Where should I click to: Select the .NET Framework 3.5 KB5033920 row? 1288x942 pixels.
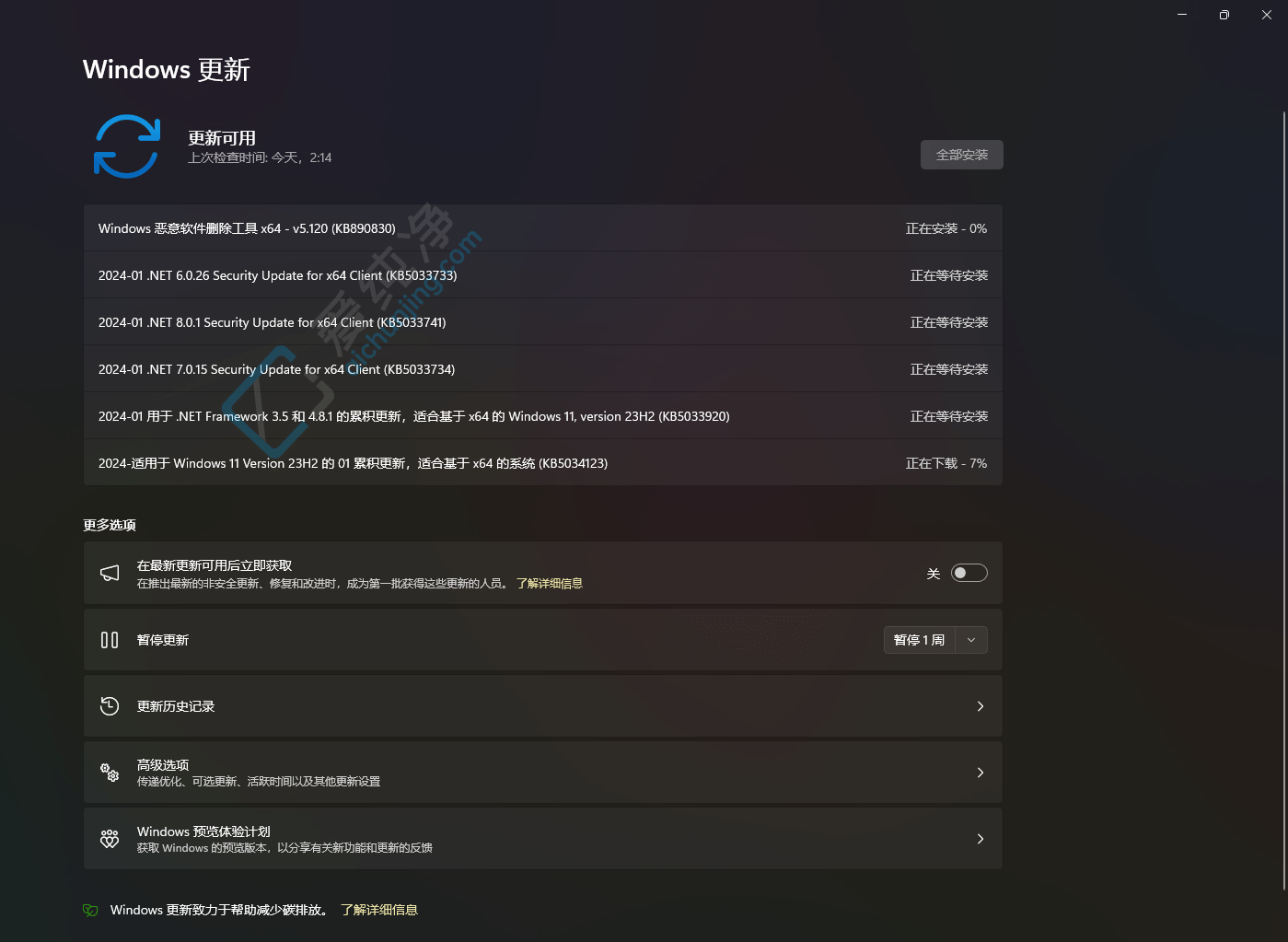pos(543,416)
